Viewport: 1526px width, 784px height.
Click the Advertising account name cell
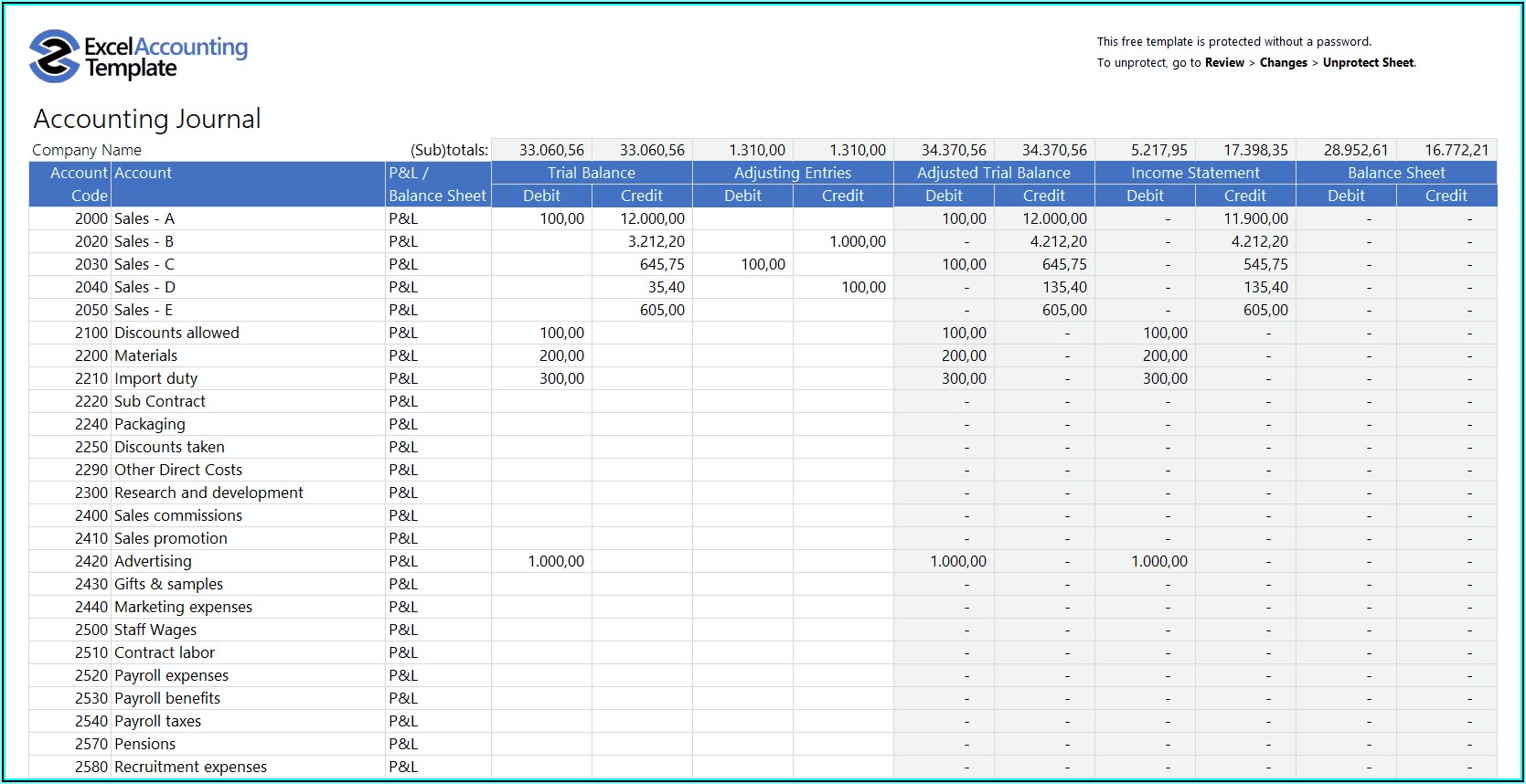click(x=153, y=561)
